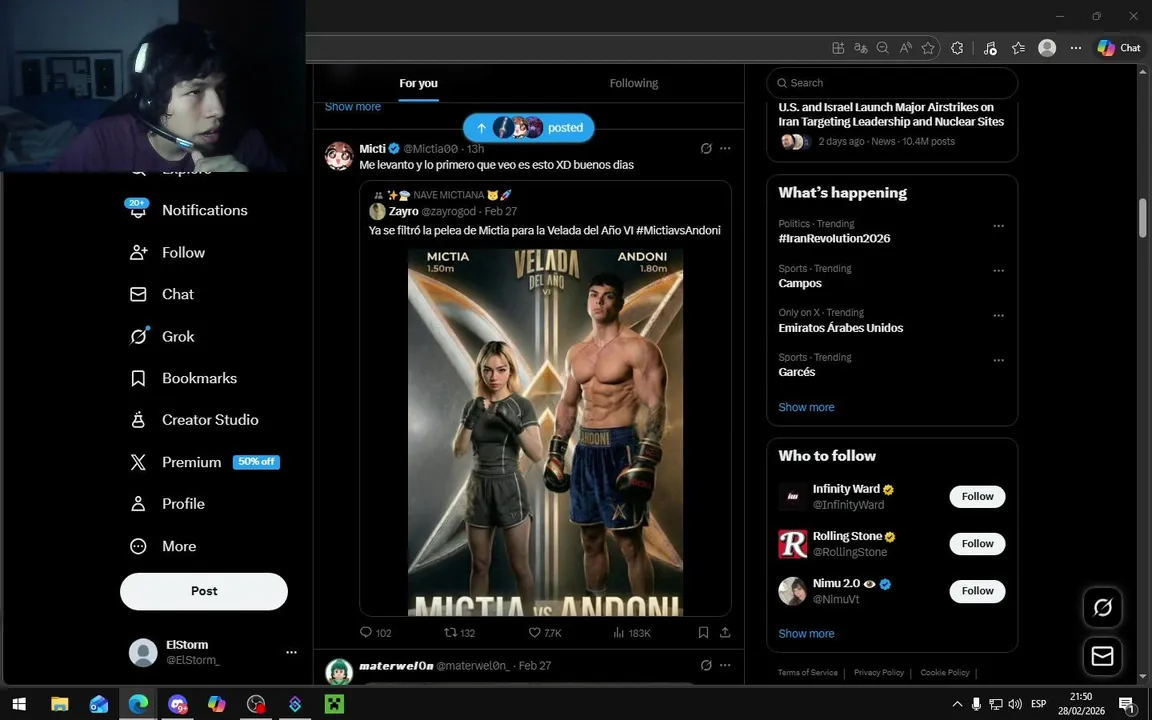The width and height of the screenshot is (1152, 720).
Task: Like Micti's post with 7.7K likes
Action: coord(545,633)
